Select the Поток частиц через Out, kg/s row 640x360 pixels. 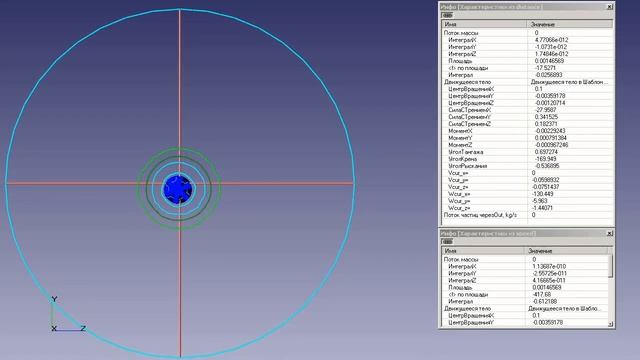click(x=527, y=215)
